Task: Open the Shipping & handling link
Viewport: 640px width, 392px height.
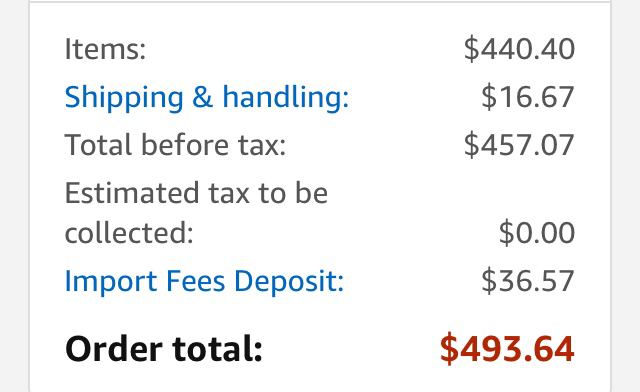Action: [x=207, y=98]
